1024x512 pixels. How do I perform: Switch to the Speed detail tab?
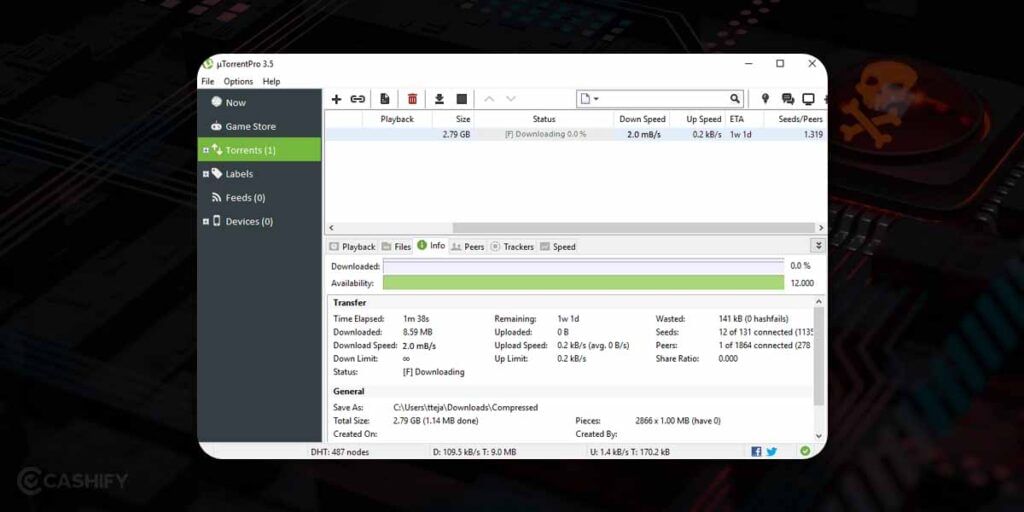pyautogui.click(x=558, y=247)
